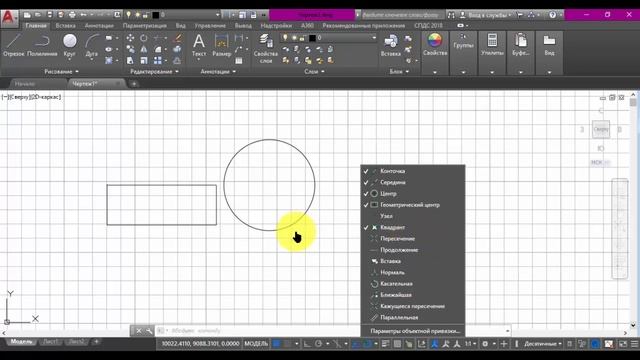
Task: Click the ViewCube Сверху (Top) face
Action: point(601,129)
